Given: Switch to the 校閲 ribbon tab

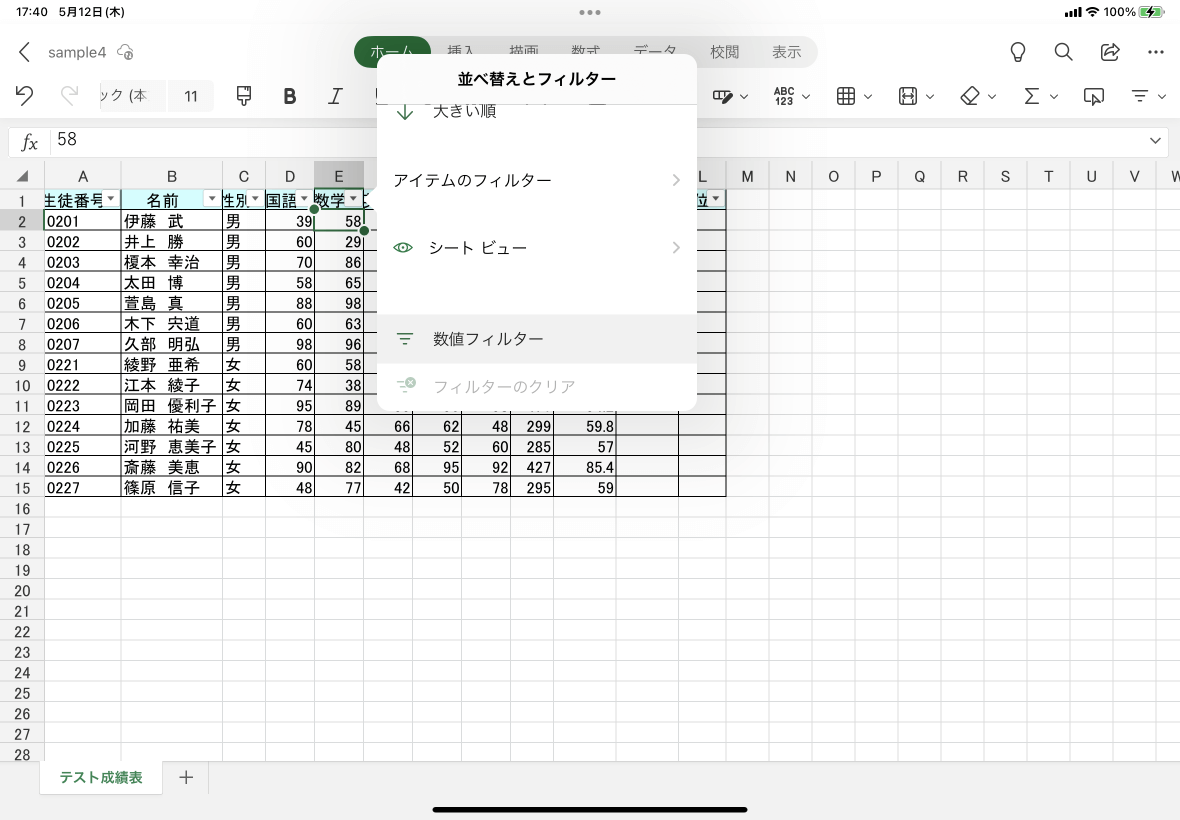Looking at the screenshot, I should (x=725, y=52).
